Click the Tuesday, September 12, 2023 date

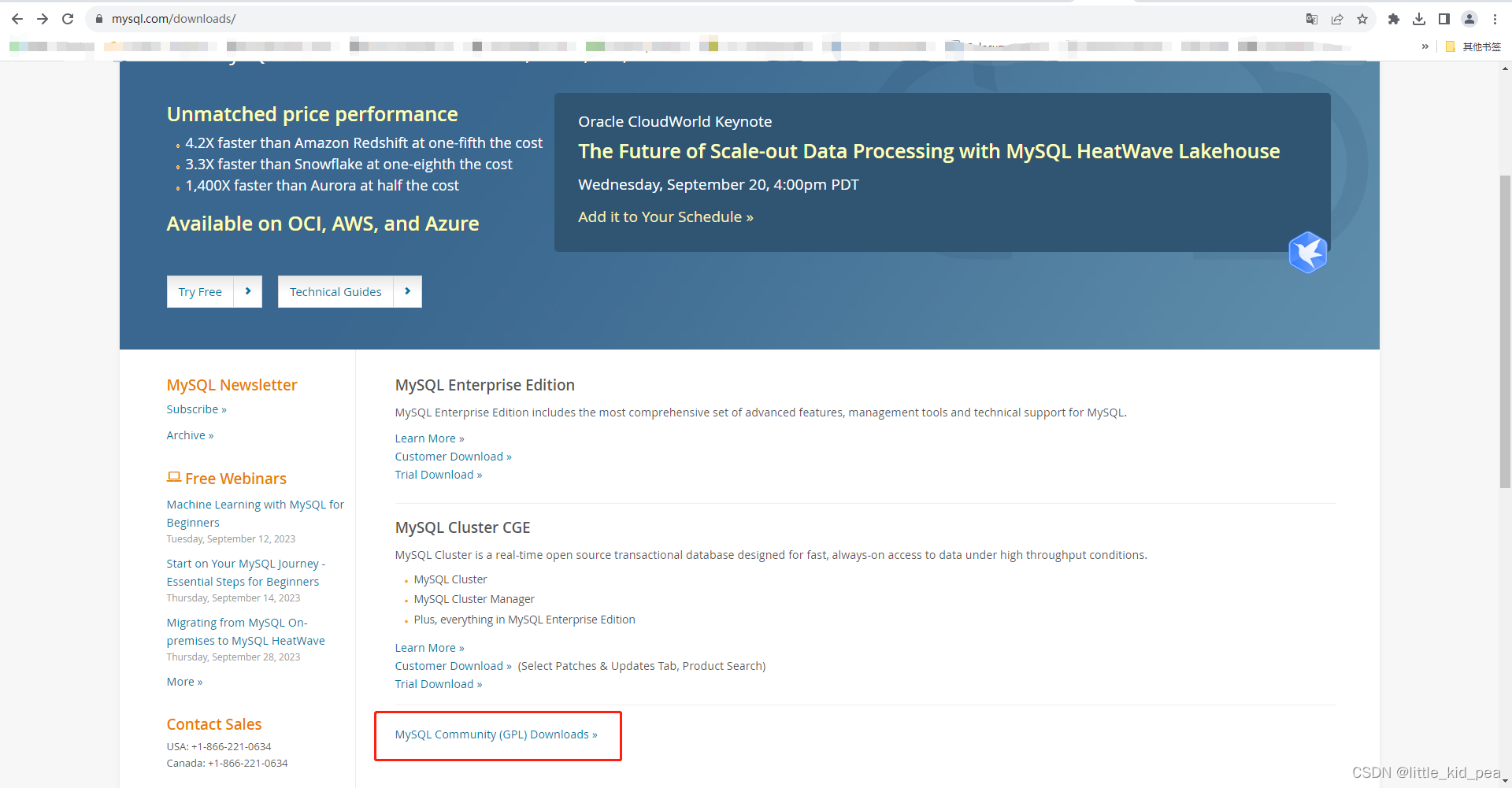click(231, 539)
